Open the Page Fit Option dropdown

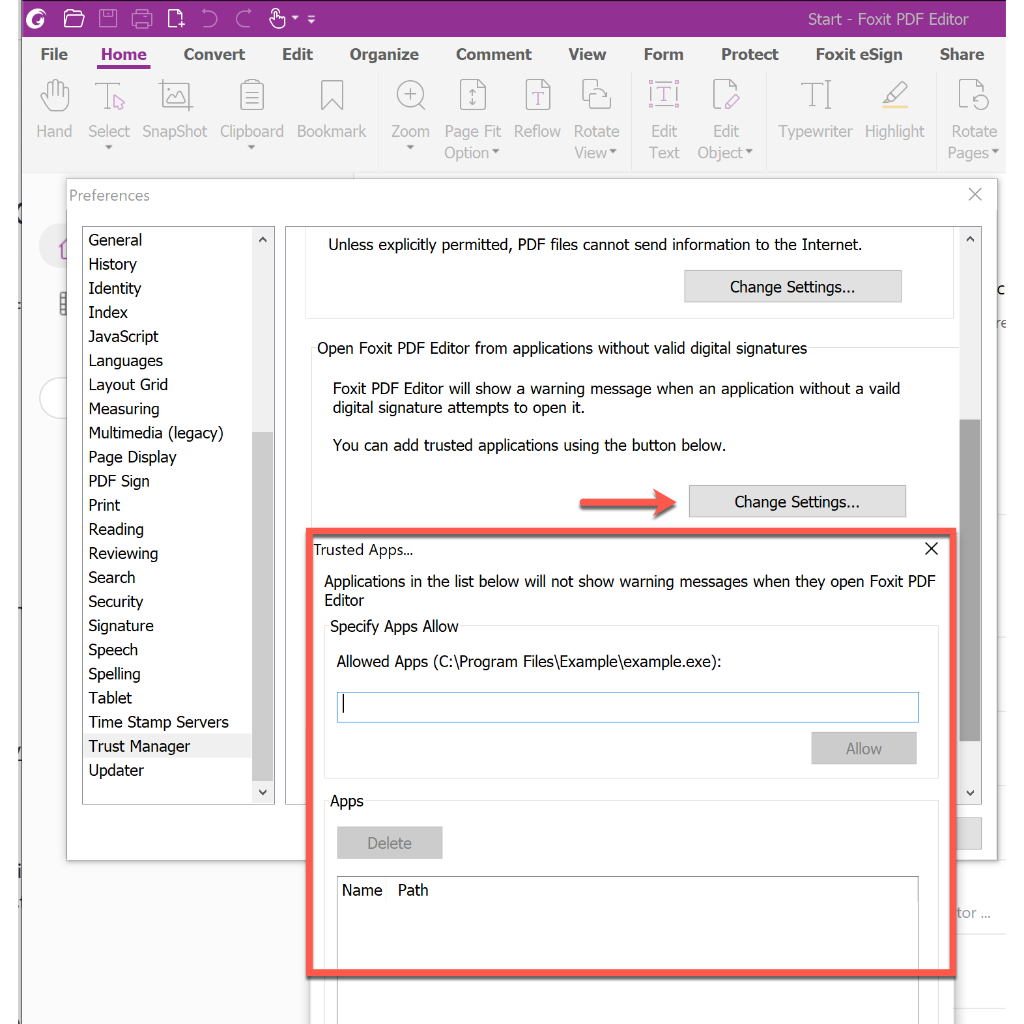click(472, 142)
